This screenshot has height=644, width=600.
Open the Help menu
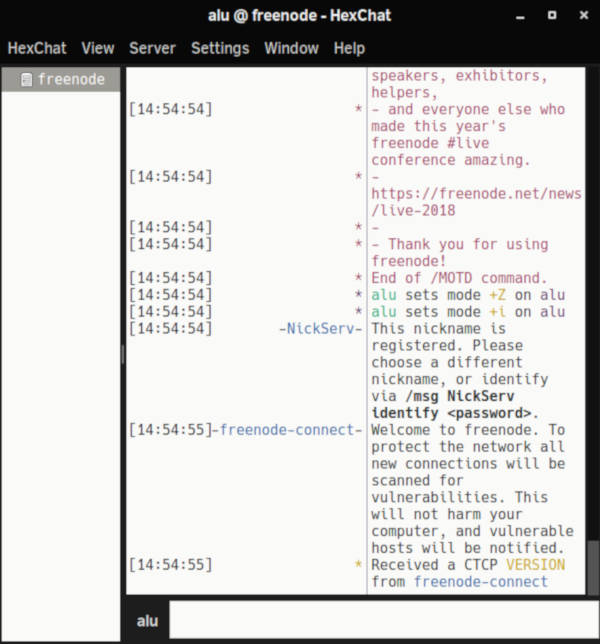[x=349, y=48]
